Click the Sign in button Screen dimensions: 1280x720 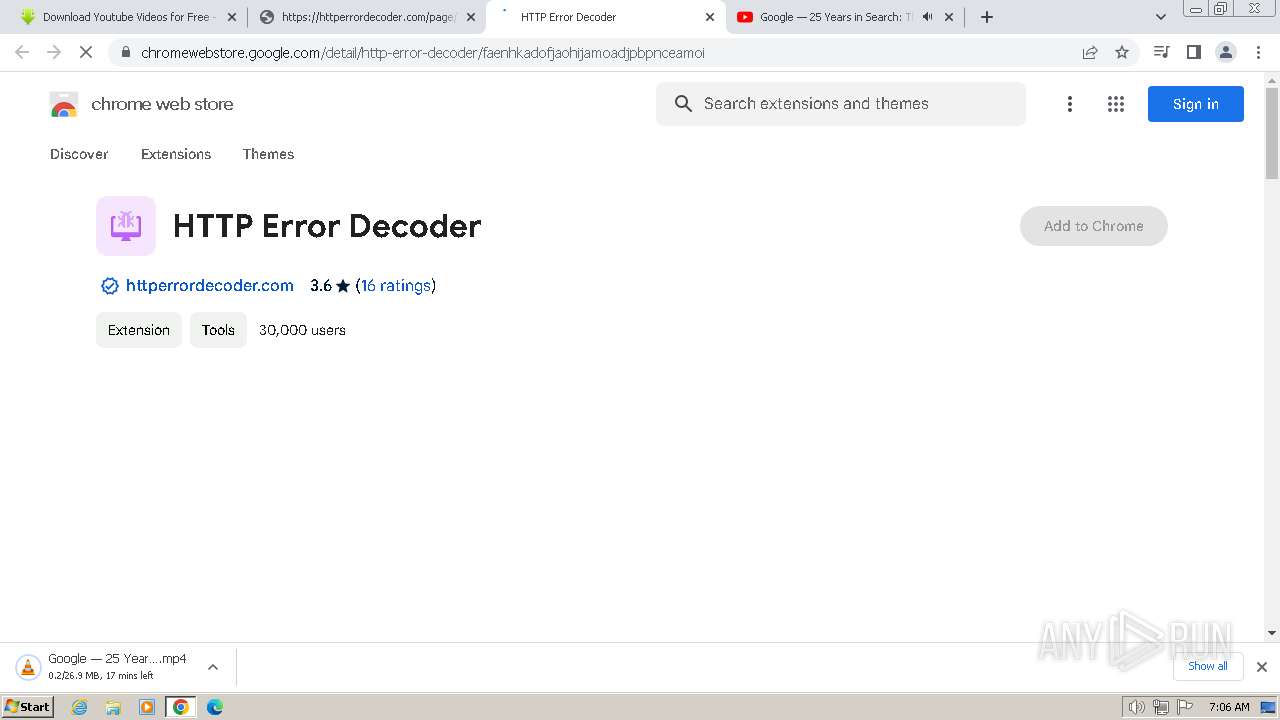[1196, 104]
